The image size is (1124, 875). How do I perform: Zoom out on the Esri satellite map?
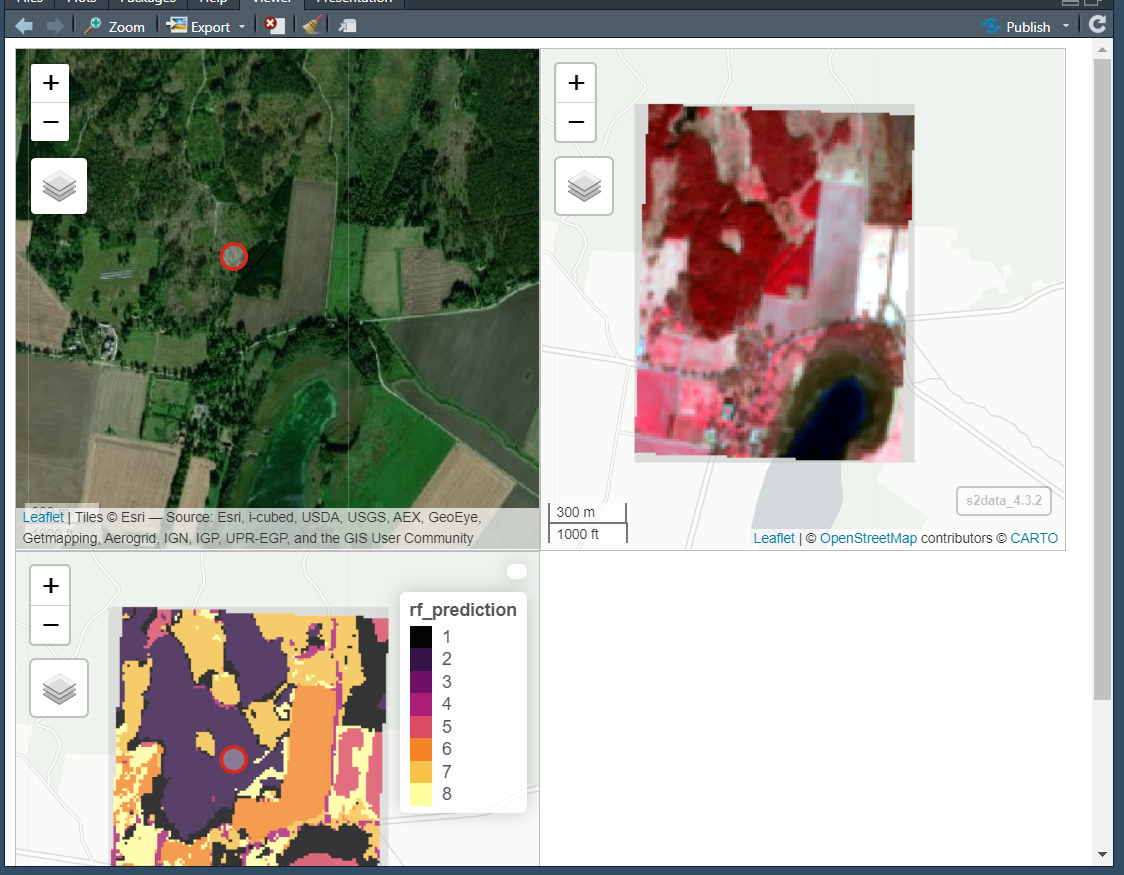[x=51, y=122]
